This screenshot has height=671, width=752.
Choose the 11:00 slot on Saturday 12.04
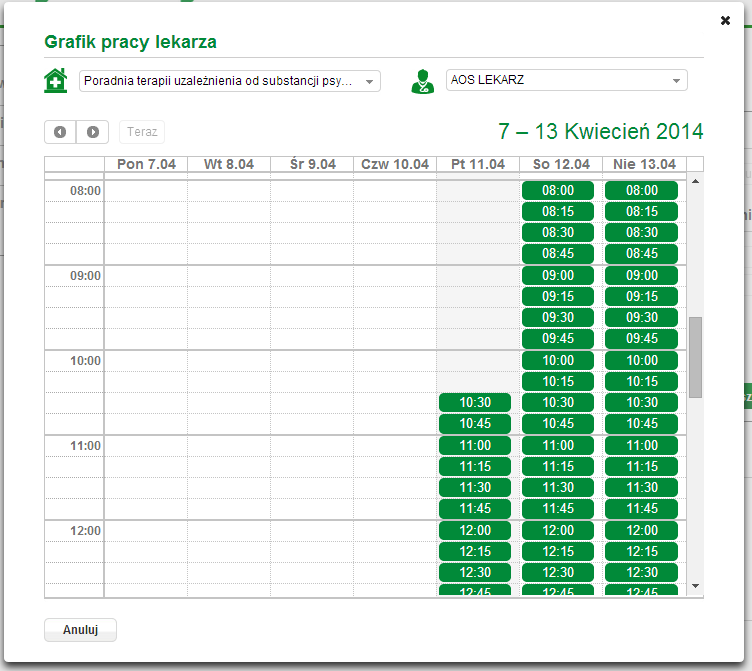click(558, 446)
